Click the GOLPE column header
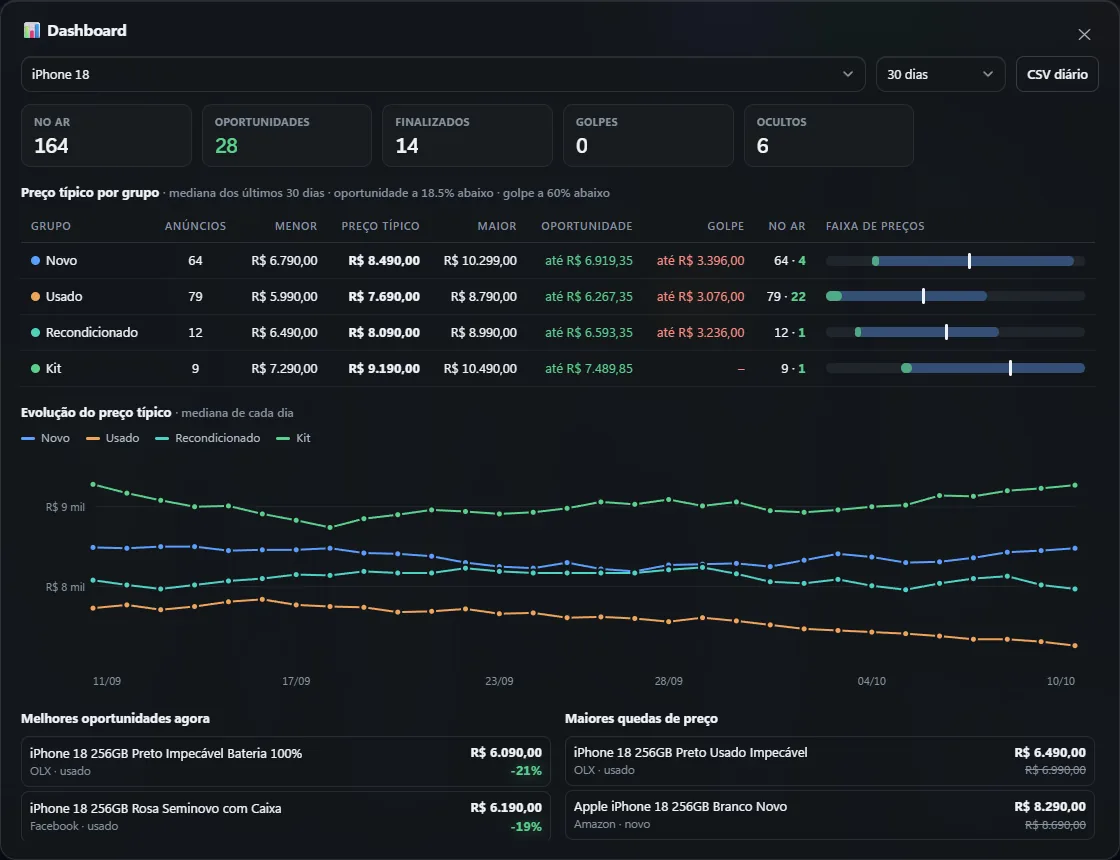The height and width of the screenshot is (860, 1120). tap(725, 226)
